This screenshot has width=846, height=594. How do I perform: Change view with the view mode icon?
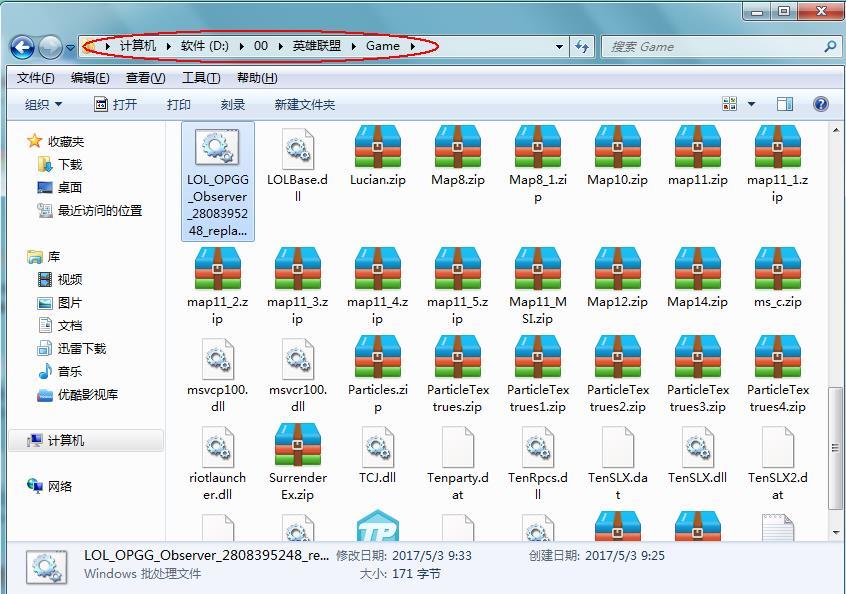[x=729, y=104]
